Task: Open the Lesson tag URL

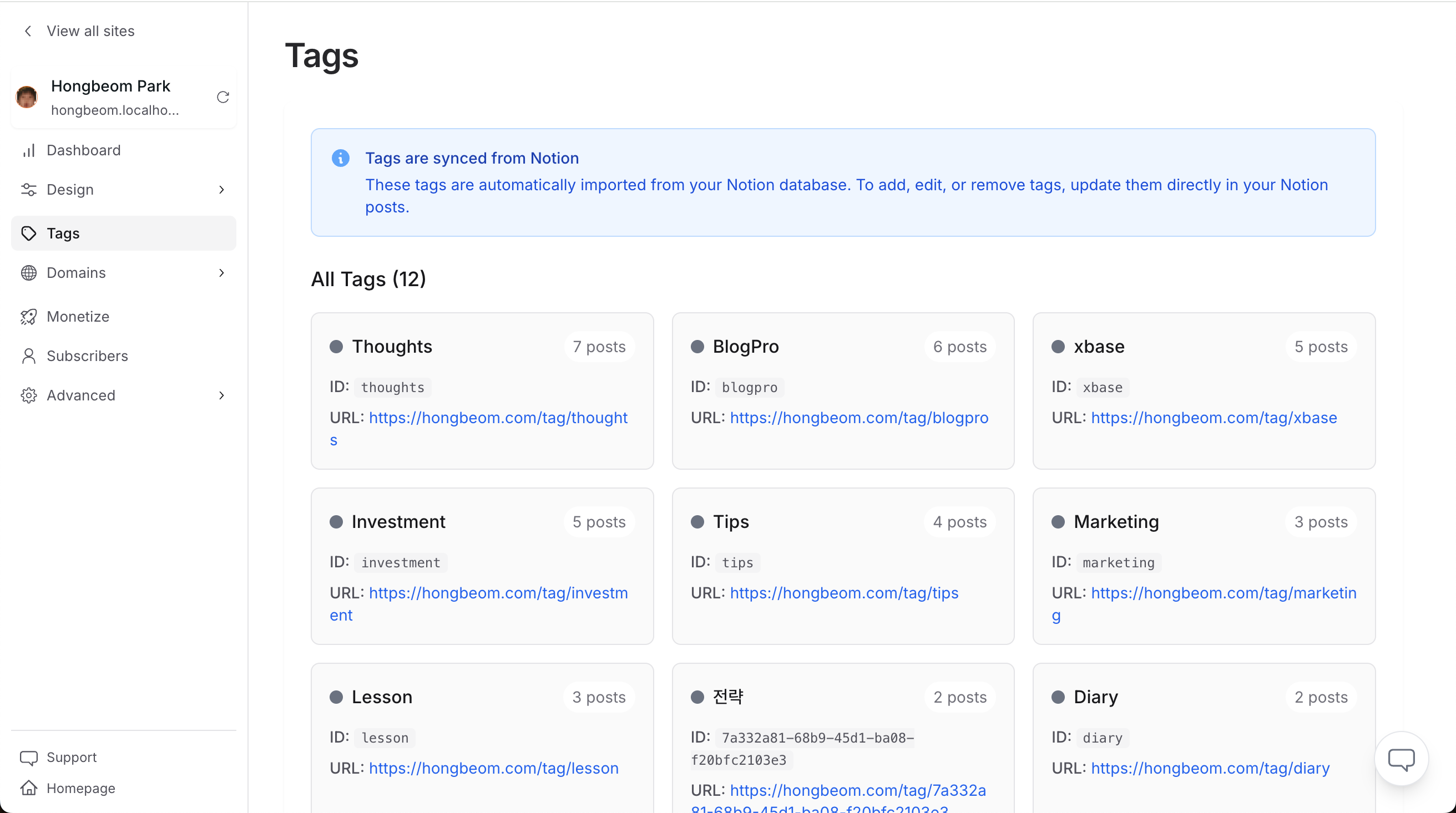Action: pos(494,769)
